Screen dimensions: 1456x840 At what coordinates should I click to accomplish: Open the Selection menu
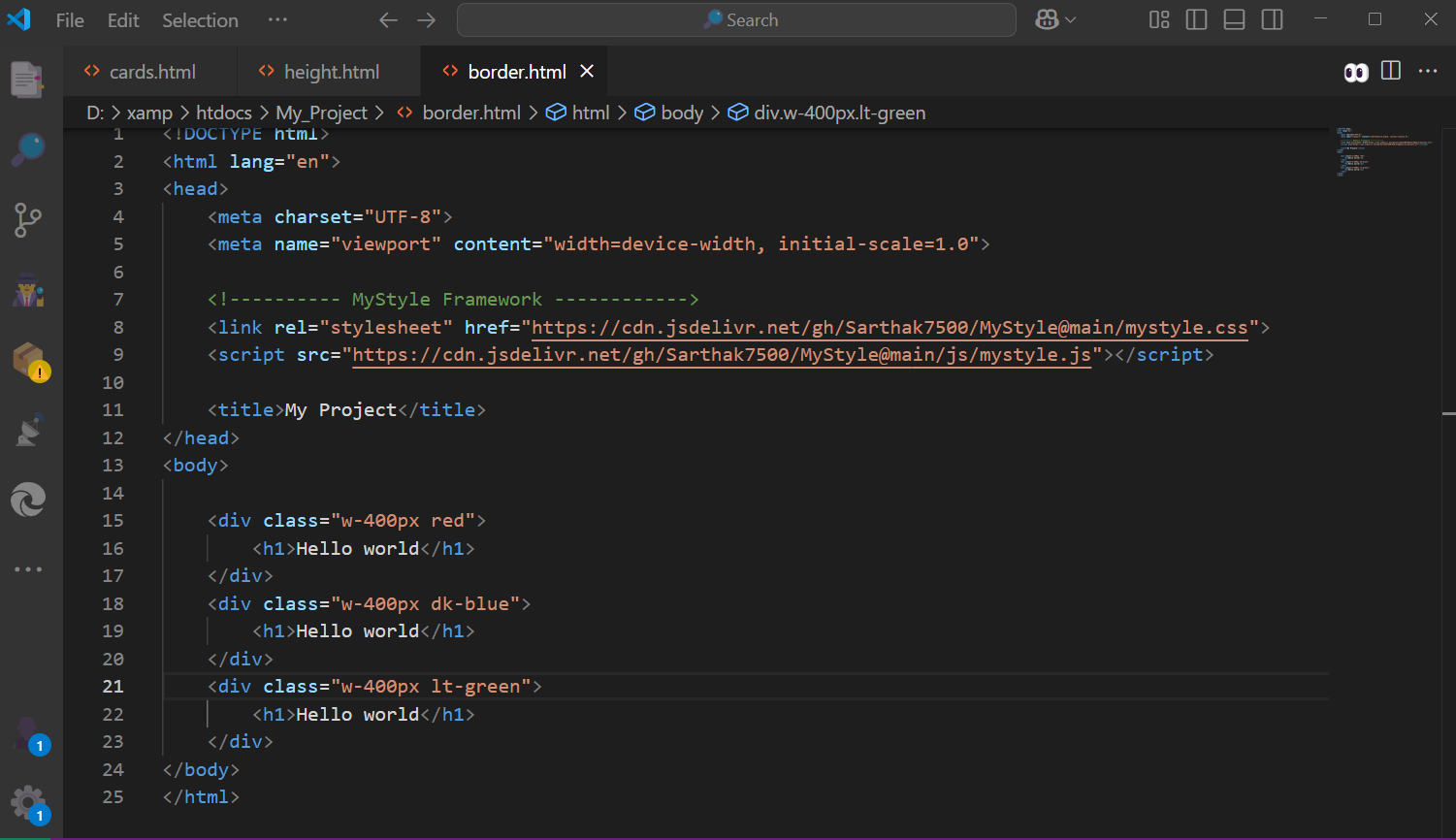(200, 20)
